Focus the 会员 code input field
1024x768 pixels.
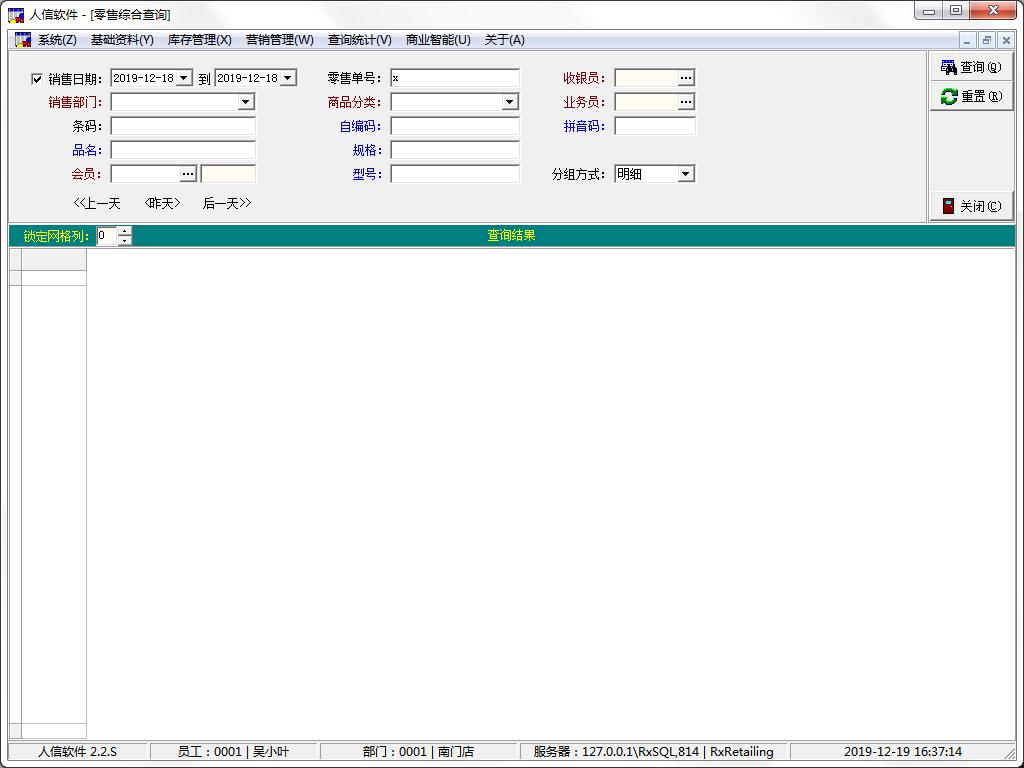146,174
